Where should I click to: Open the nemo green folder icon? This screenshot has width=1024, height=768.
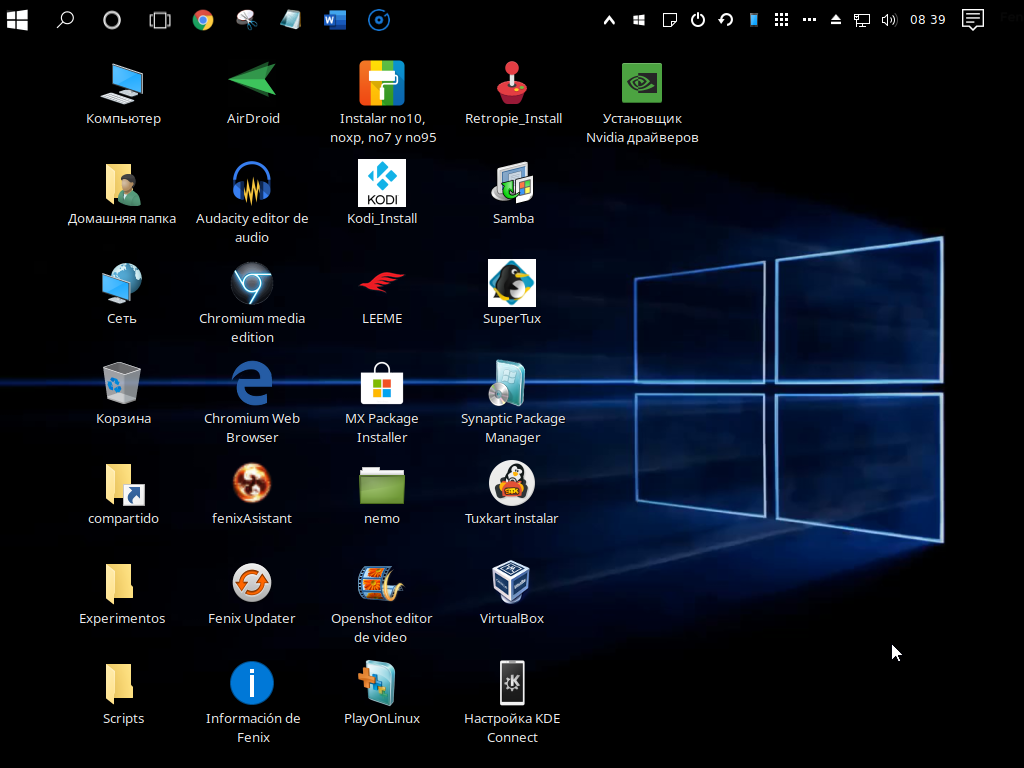coord(382,485)
